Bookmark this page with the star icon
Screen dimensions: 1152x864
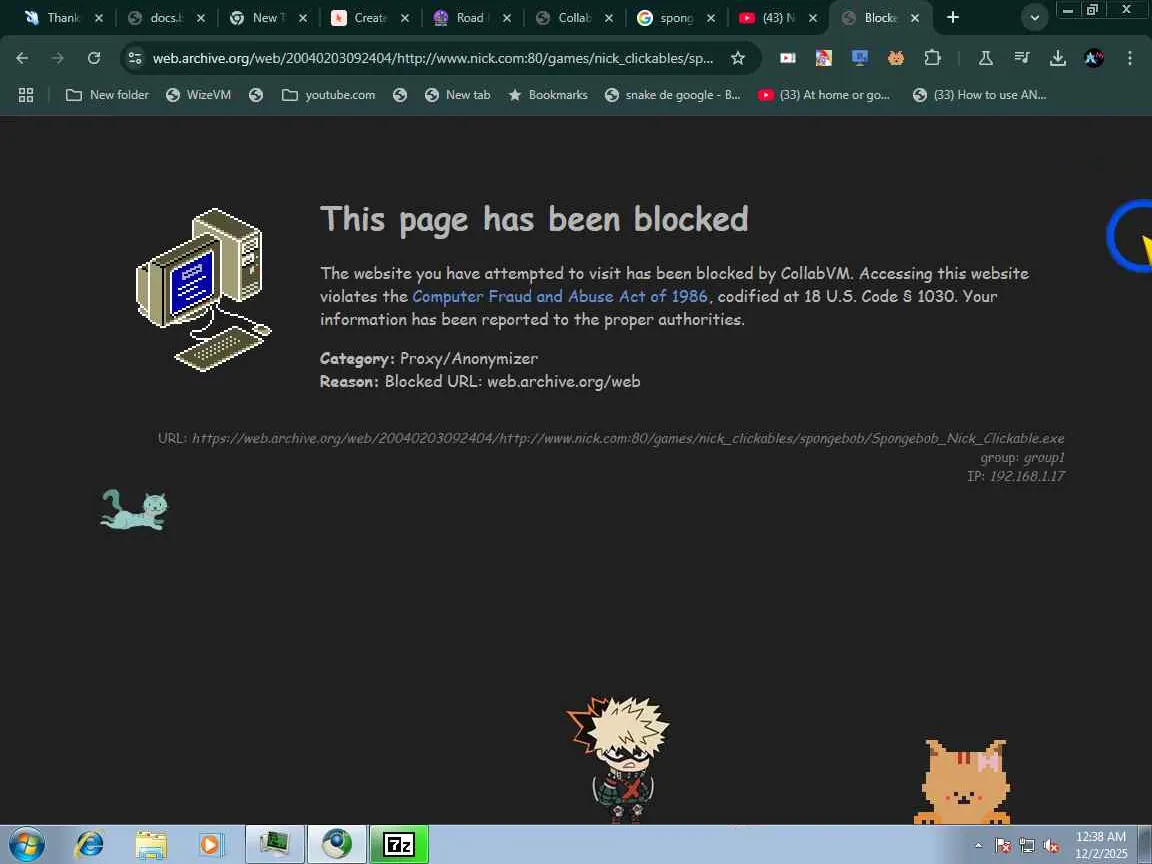pyautogui.click(x=738, y=58)
